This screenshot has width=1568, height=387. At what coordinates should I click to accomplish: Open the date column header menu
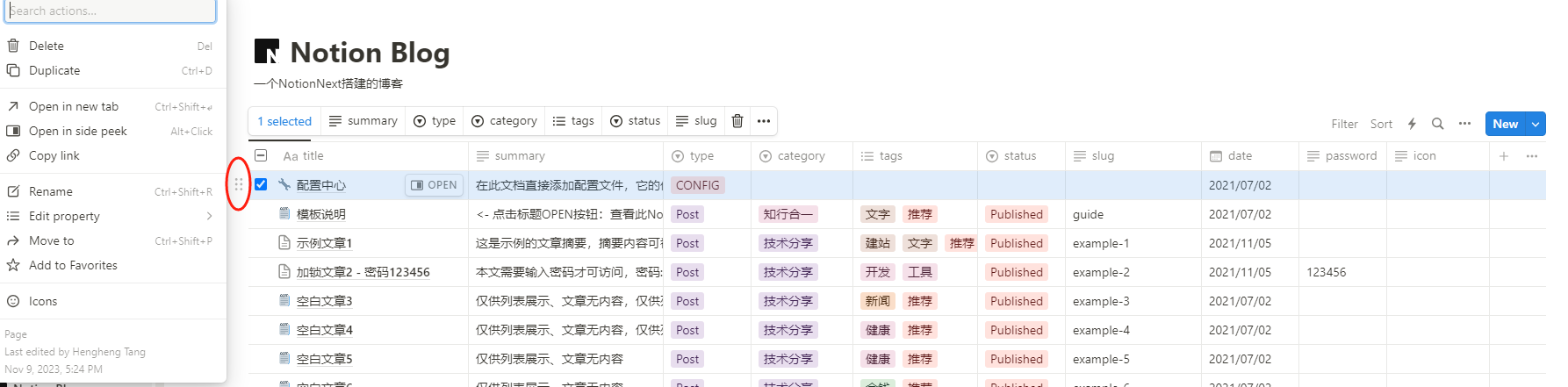[1250, 156]
